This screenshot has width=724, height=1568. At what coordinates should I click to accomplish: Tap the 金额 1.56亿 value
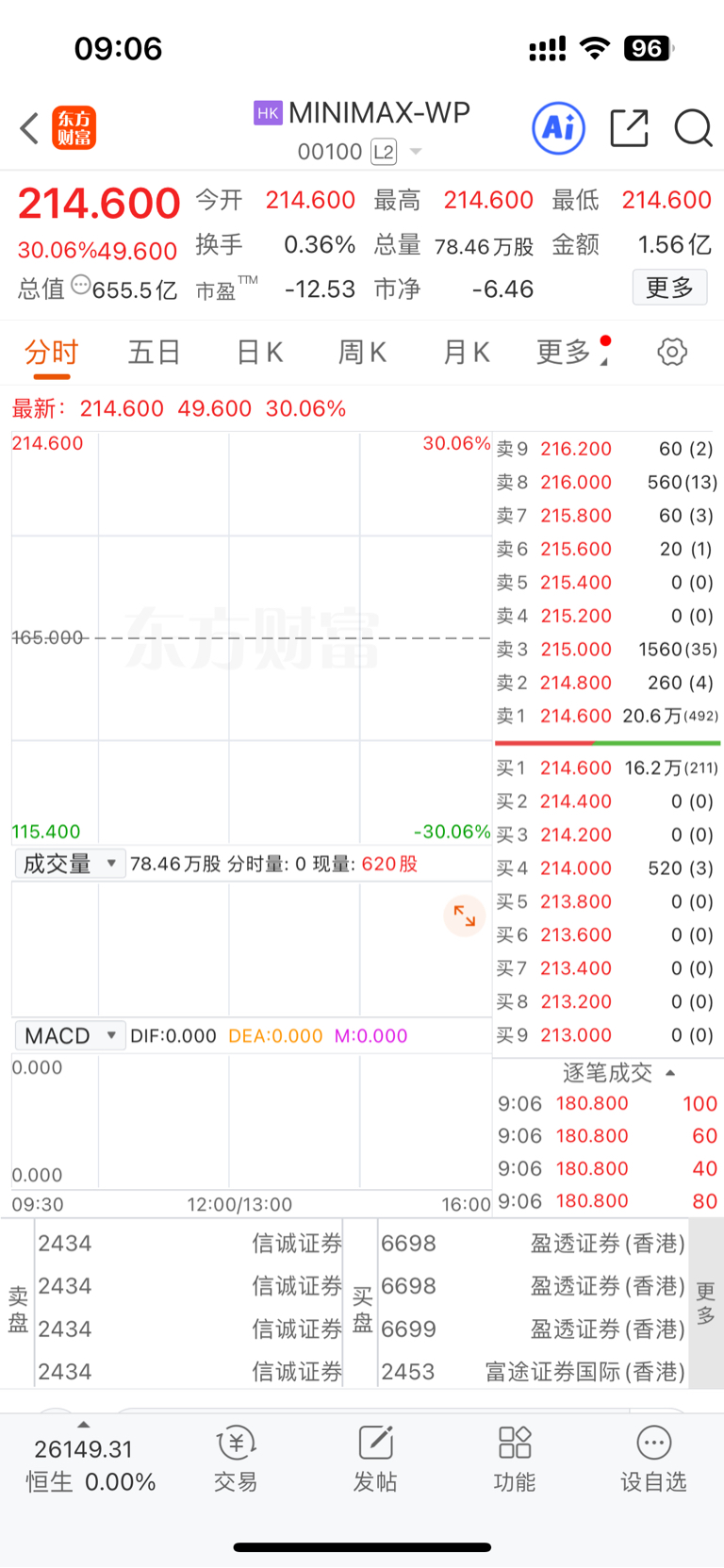click(x=632, y=245)
